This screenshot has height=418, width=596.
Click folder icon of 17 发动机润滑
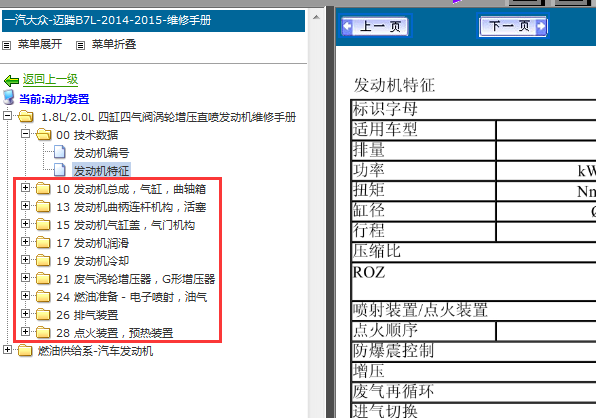tap(43, 242)
